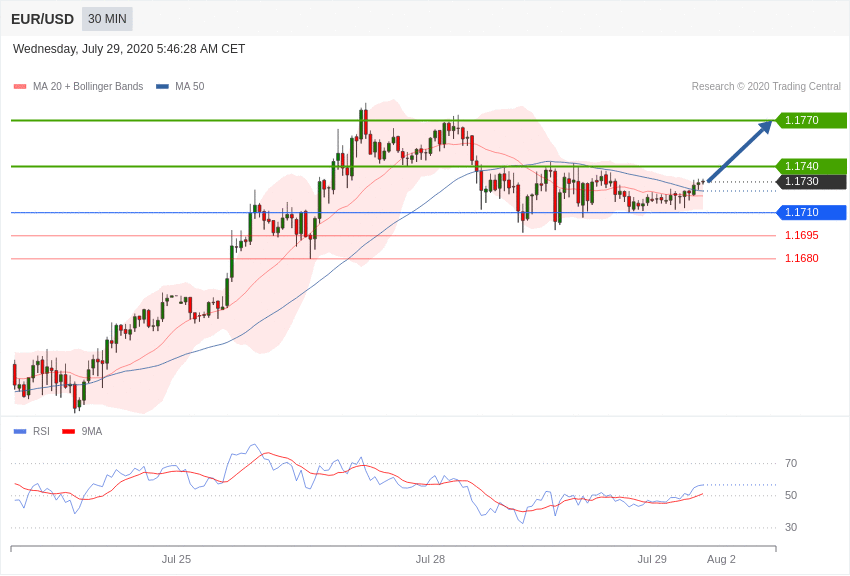The width and height of the screenshot is (850, 576).
Task: Click the 30 MIN timeframe button
Action: coord(107,19)
